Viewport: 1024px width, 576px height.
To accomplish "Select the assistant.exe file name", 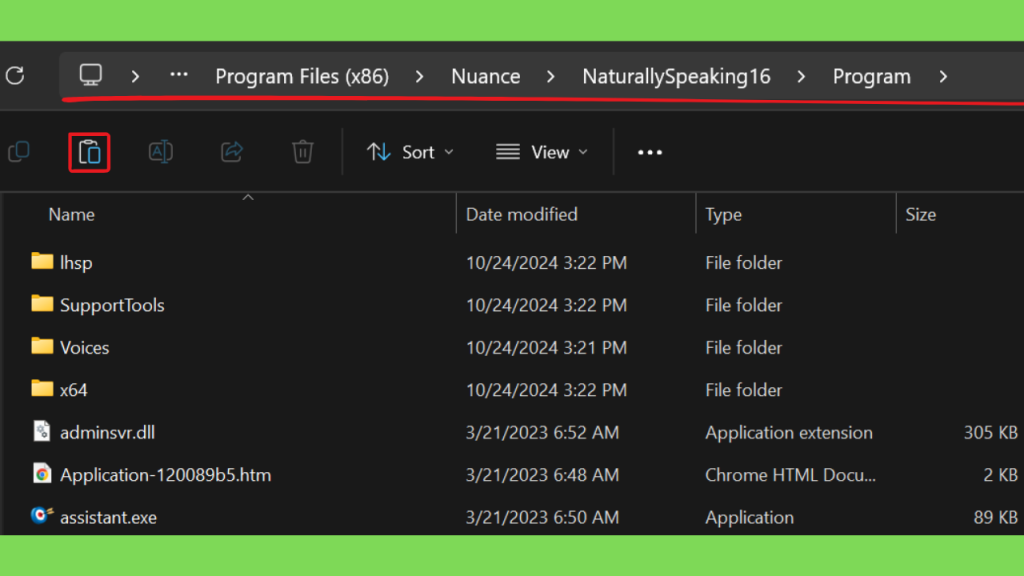I will [108, 517].
